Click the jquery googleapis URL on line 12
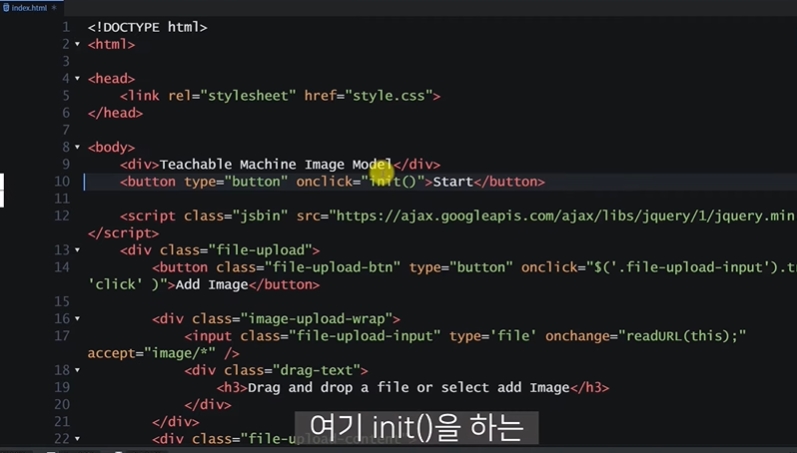 pyautogui.click(x=562, y=216)
